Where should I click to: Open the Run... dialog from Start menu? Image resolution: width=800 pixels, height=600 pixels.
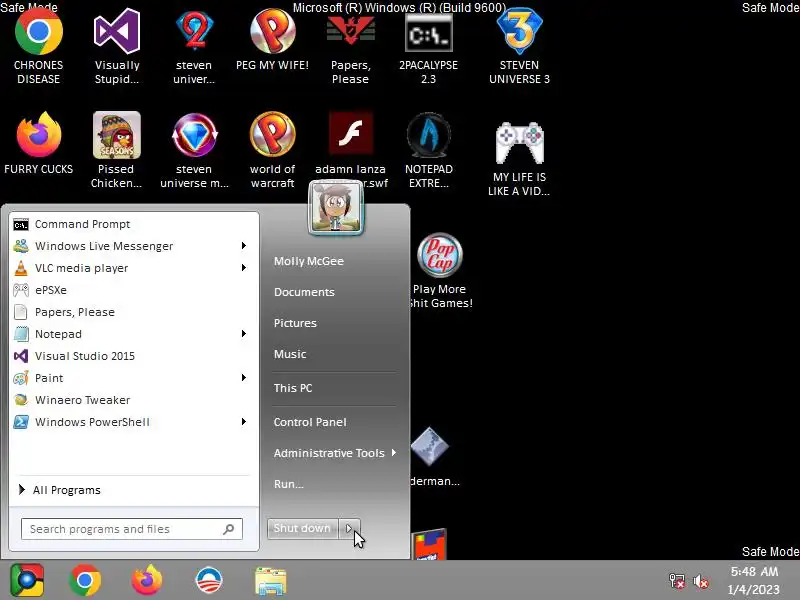288,484
